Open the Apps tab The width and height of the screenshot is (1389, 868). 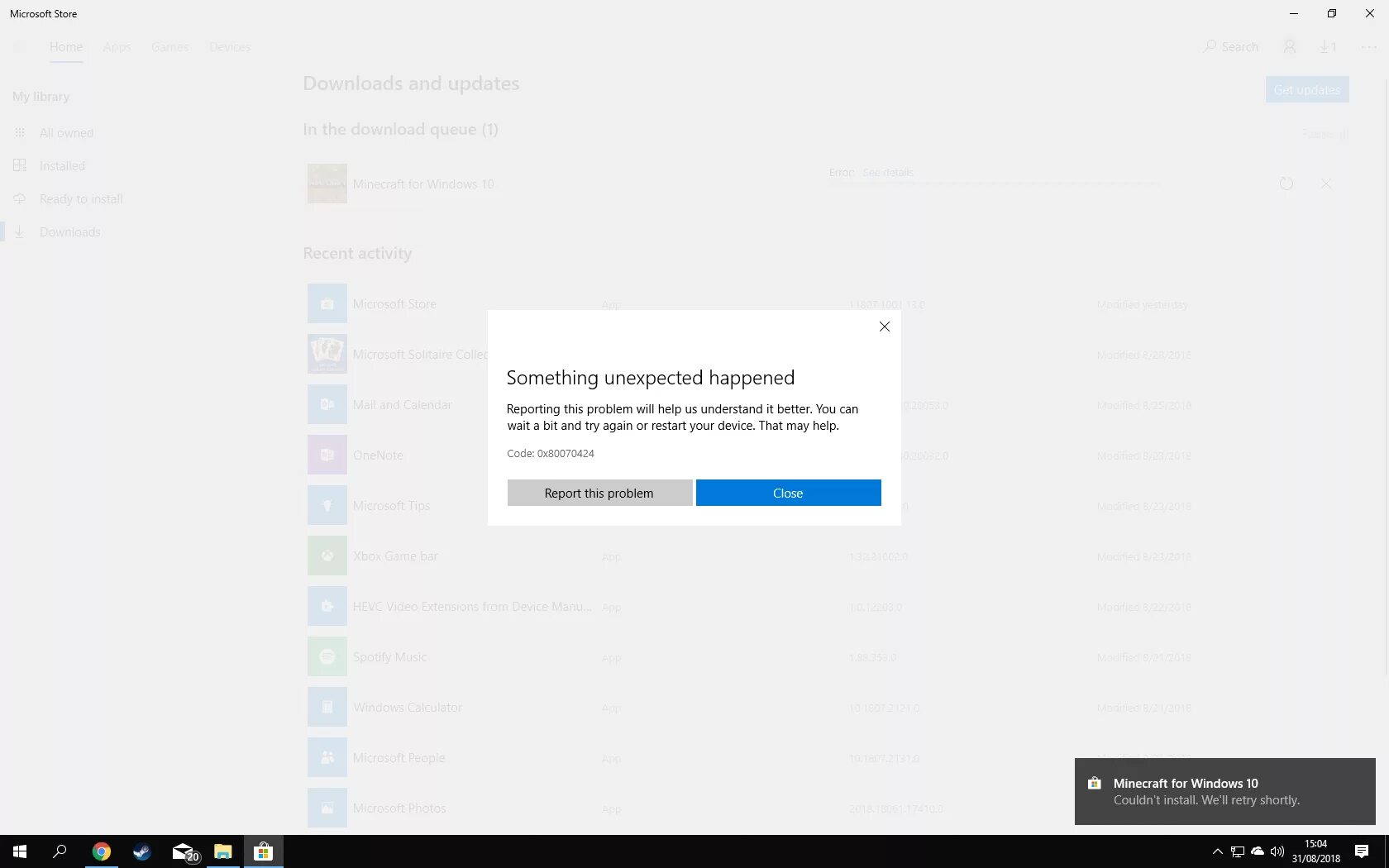click(x=117, y=47)
